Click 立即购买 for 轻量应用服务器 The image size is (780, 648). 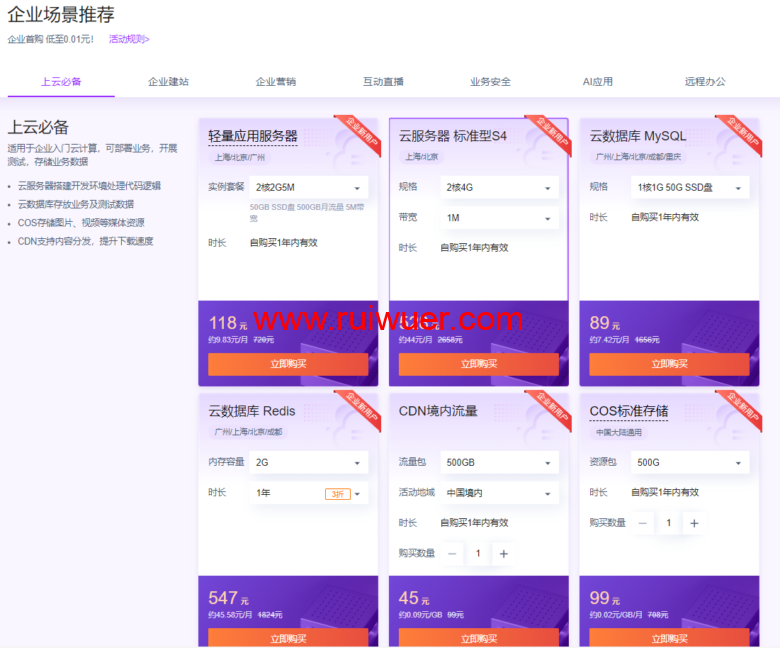(x=288, y=364)
